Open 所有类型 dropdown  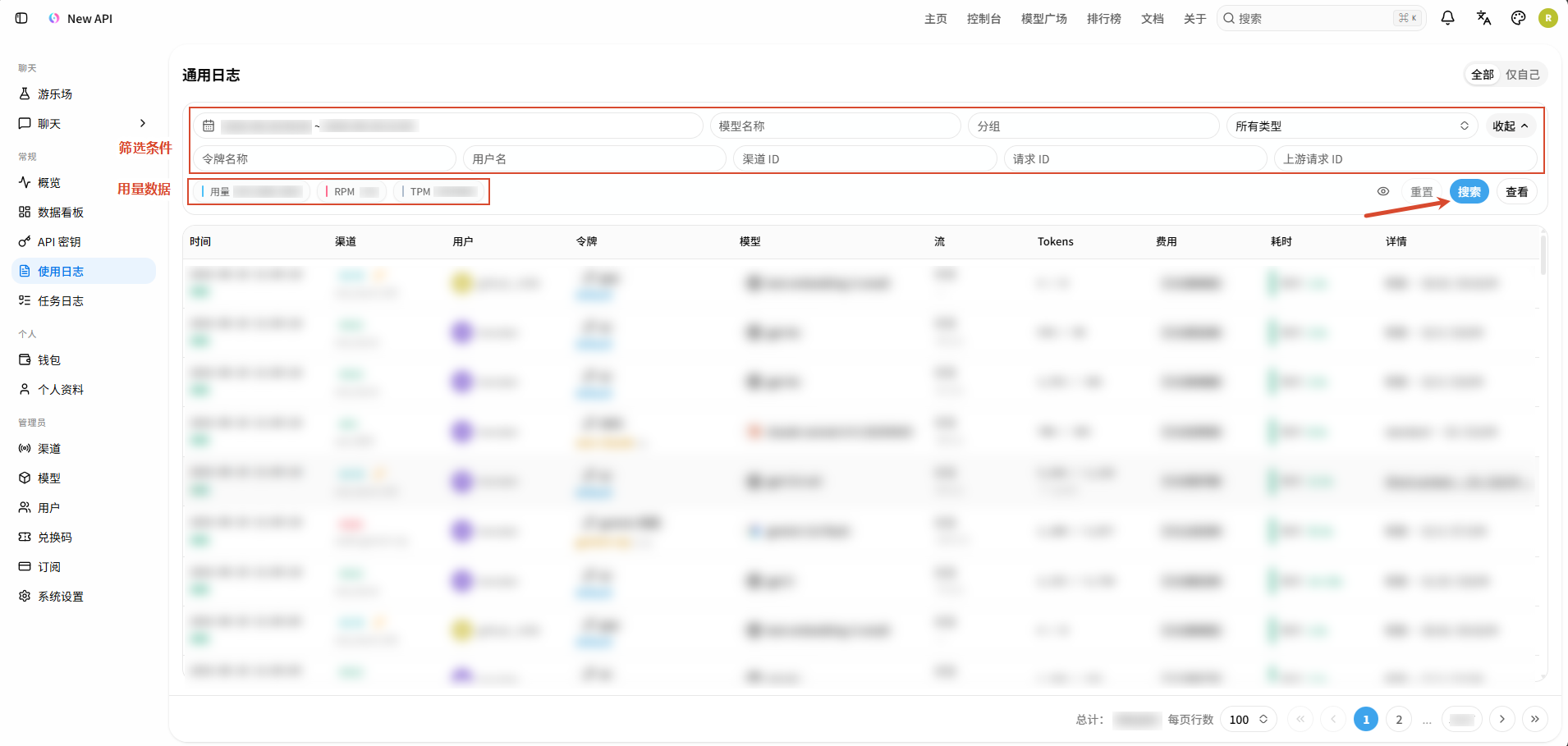(1352, 126)
